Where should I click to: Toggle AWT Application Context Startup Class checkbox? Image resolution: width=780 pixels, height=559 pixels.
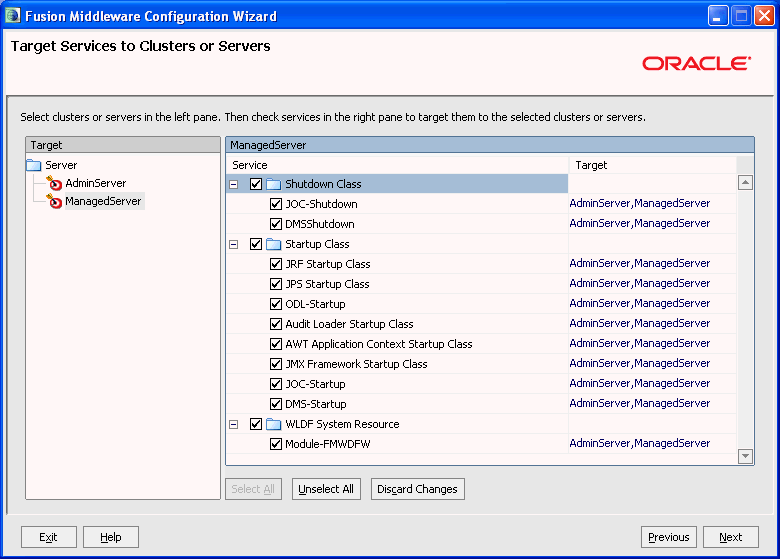(276, 344)
